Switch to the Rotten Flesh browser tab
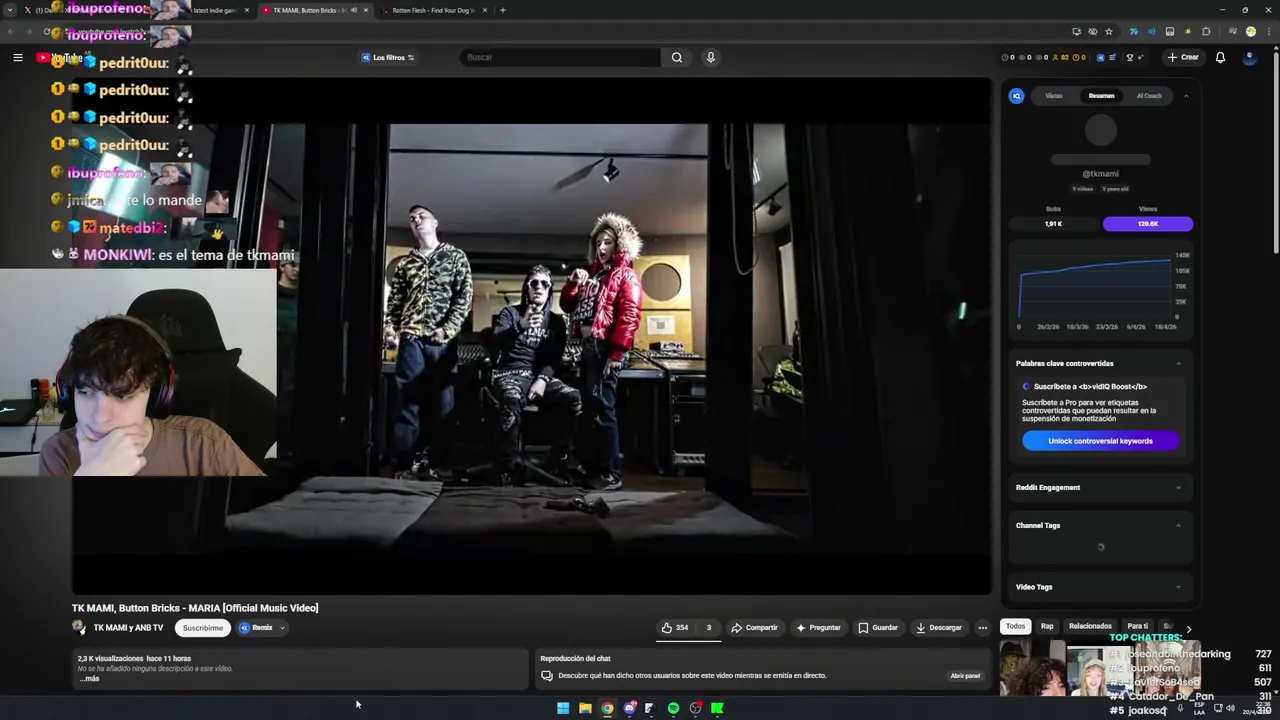The height and width of the screenshot is (720, 1280). point(433,10)
